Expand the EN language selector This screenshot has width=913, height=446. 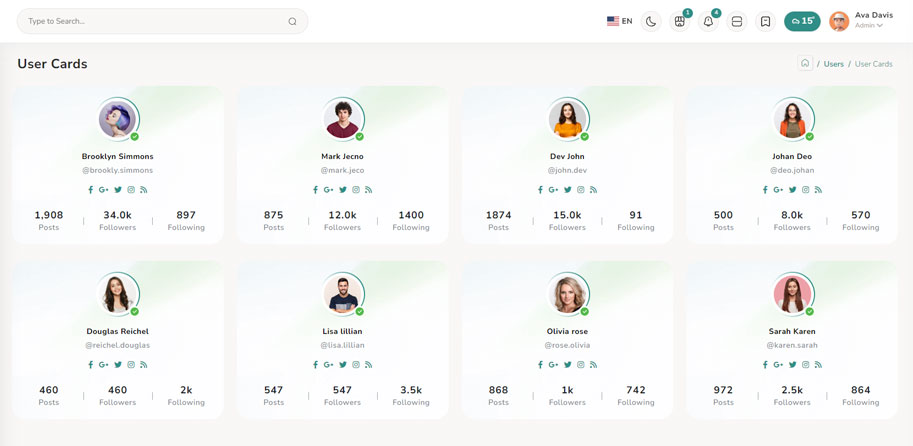tap(619, 21)
